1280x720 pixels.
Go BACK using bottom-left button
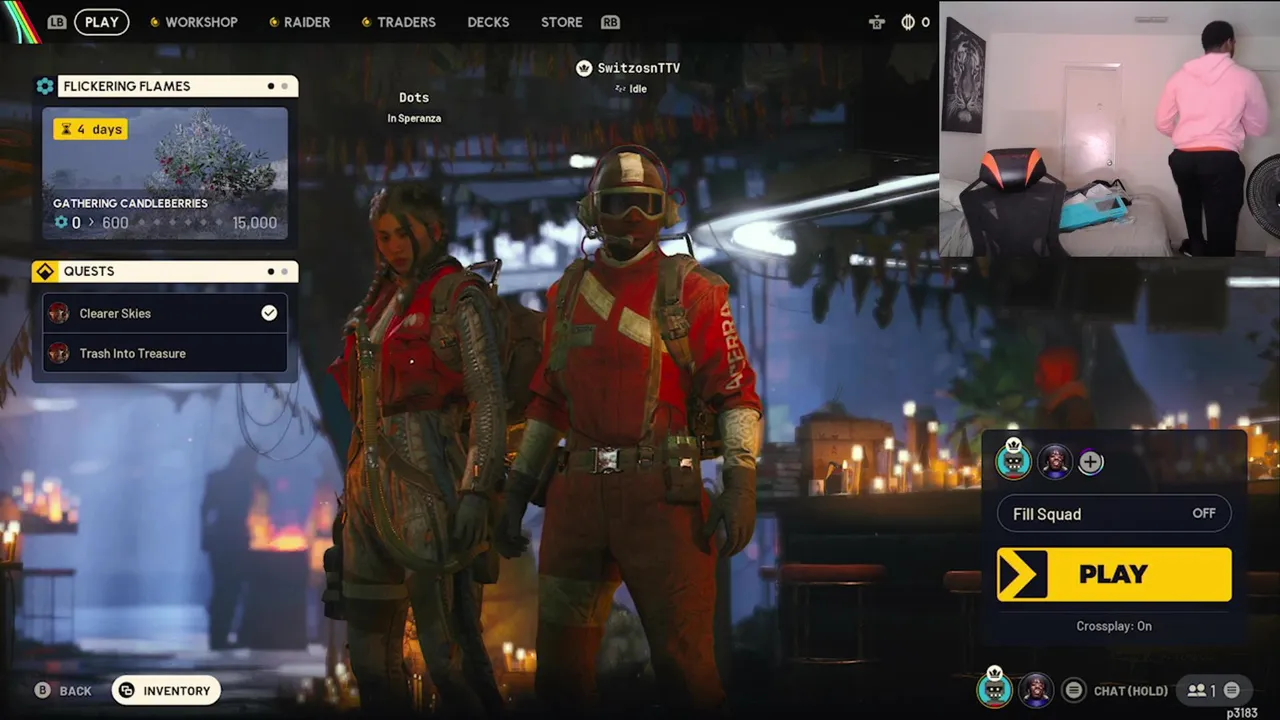pyautogui.click(x=63, y=691)
